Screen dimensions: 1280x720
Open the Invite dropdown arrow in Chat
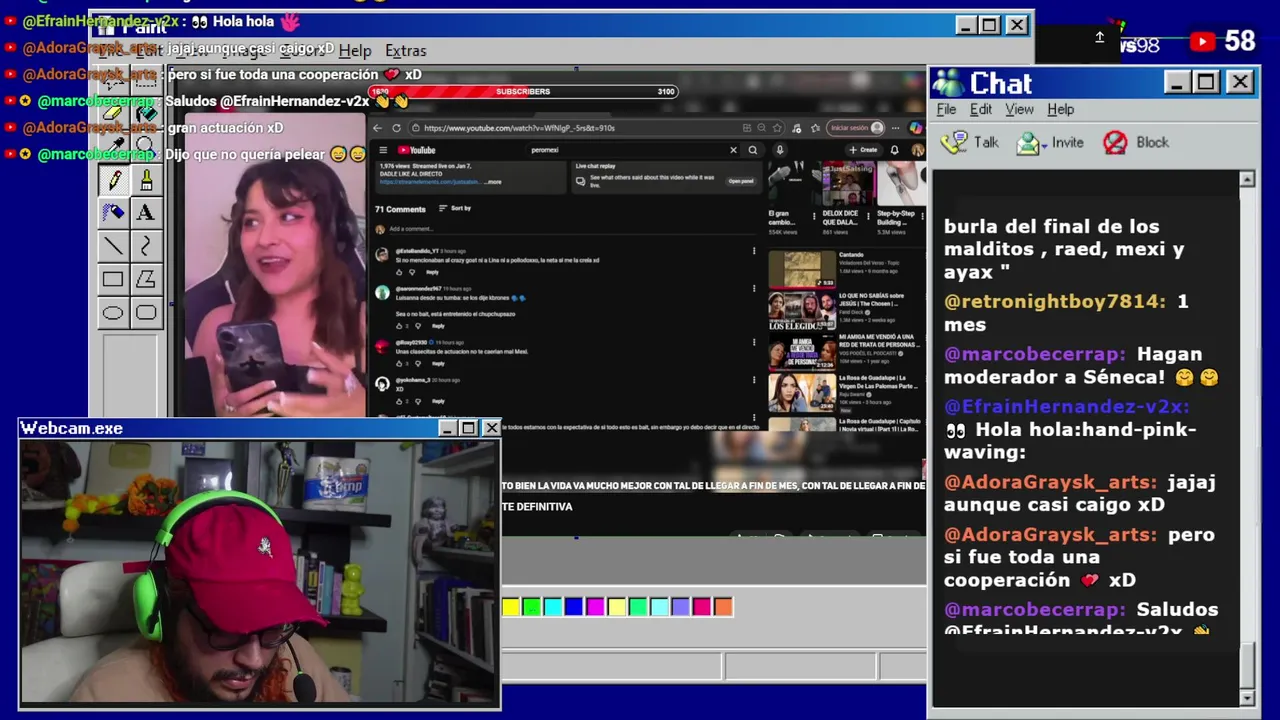(1043, 145)
